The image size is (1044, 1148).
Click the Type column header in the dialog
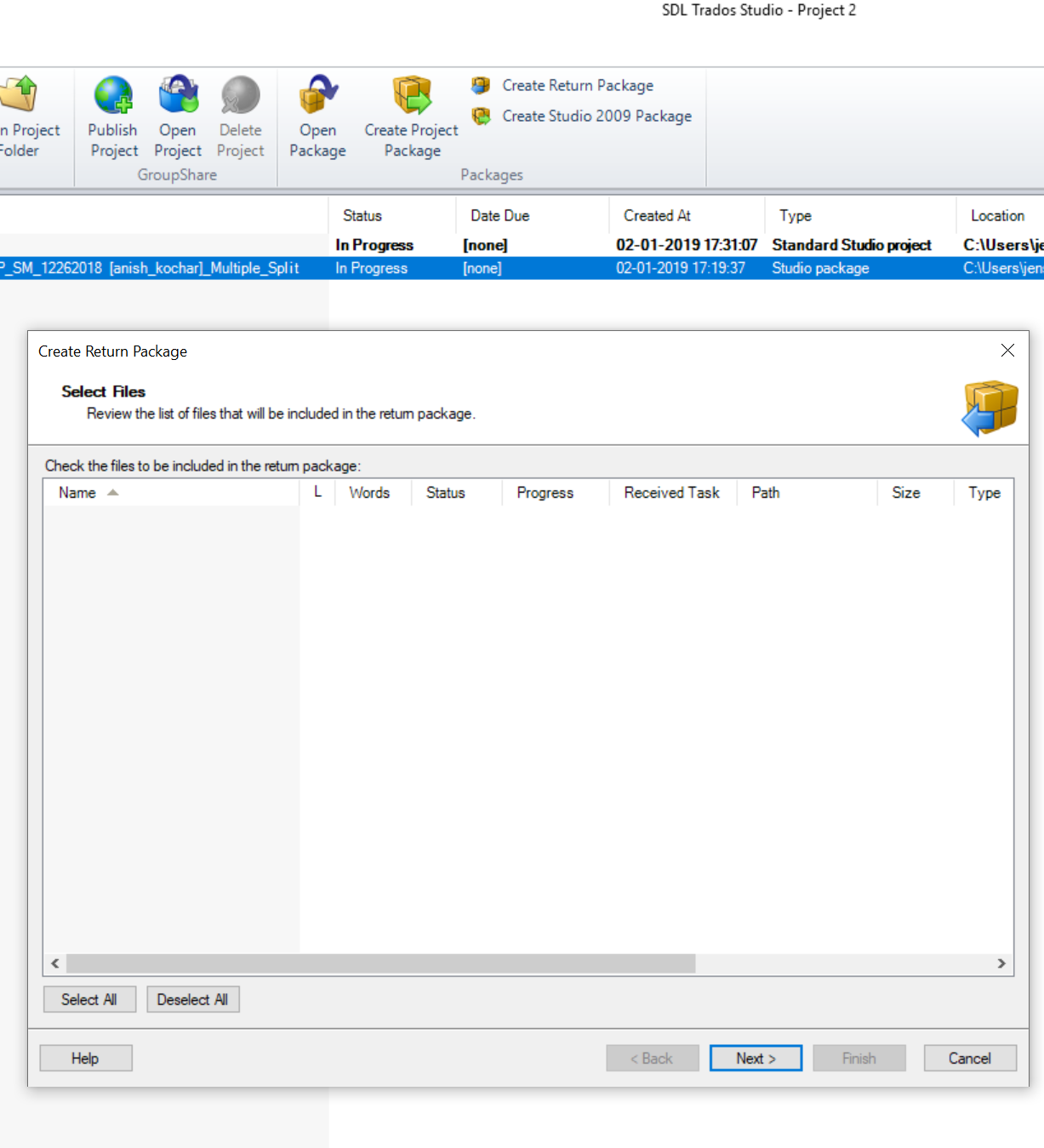[x=984, y=493]
